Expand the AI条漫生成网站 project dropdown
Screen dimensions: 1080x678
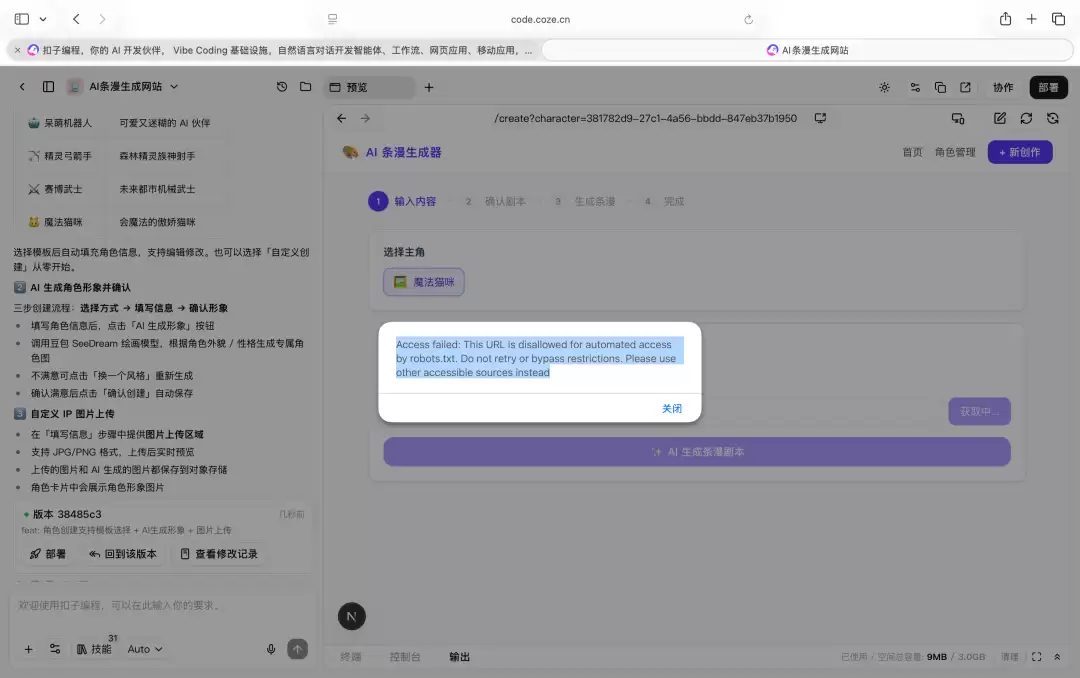(174, 87)
